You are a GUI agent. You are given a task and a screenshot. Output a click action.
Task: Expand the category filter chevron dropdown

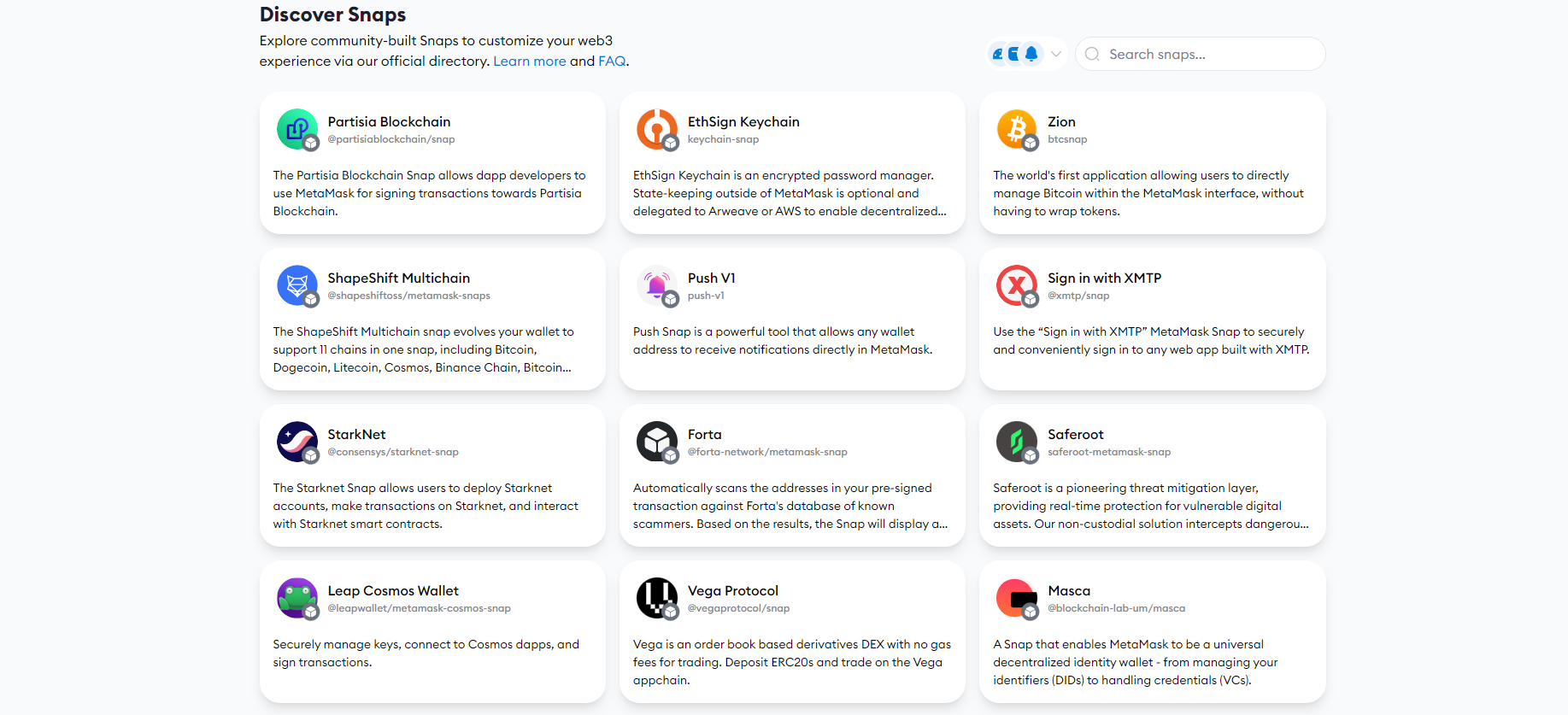(x=1056, y=54)
